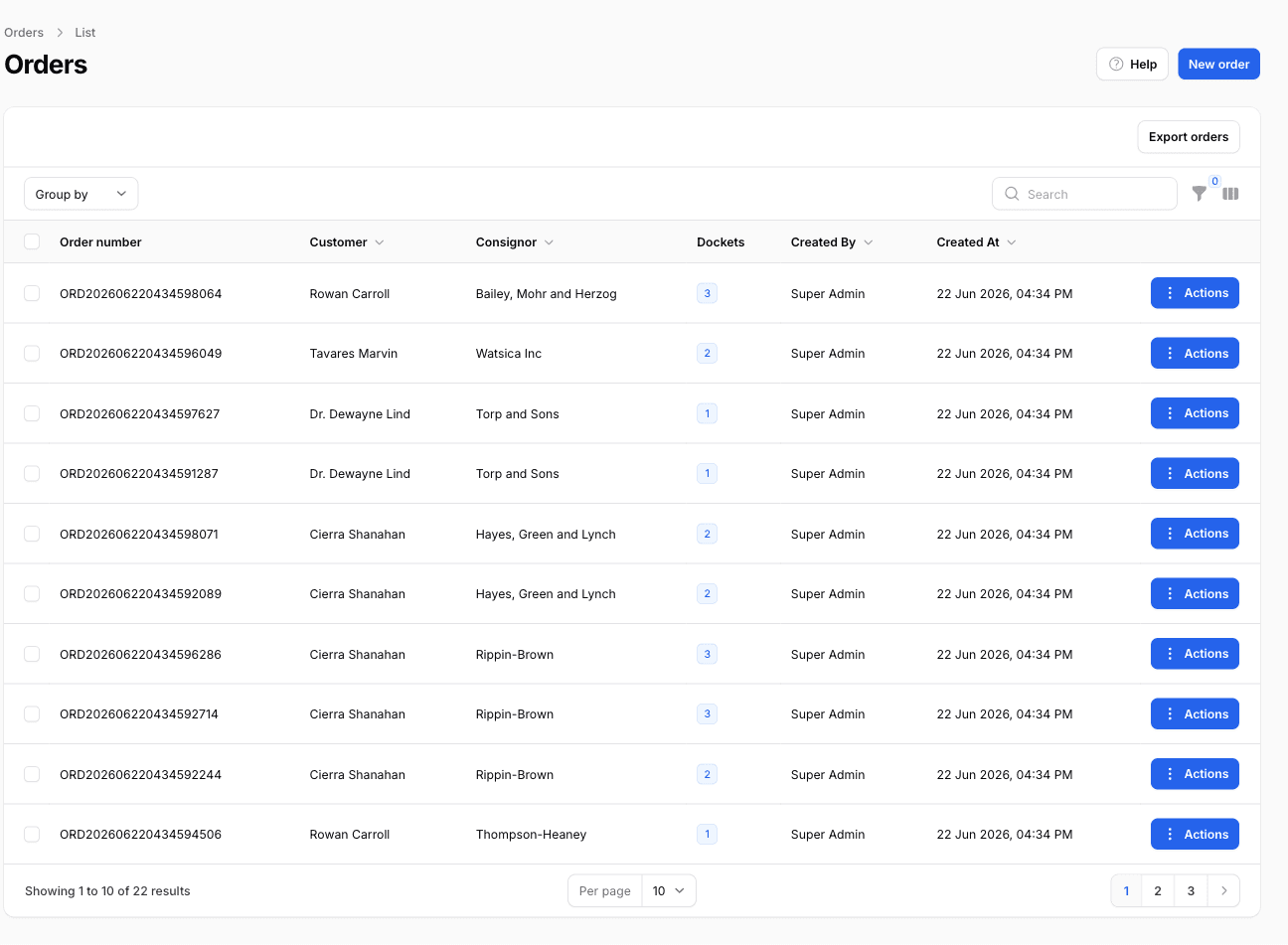Click Showing 1 to 10 of 22 results text
Screen dimensions: 1288x945
point(107,891)
